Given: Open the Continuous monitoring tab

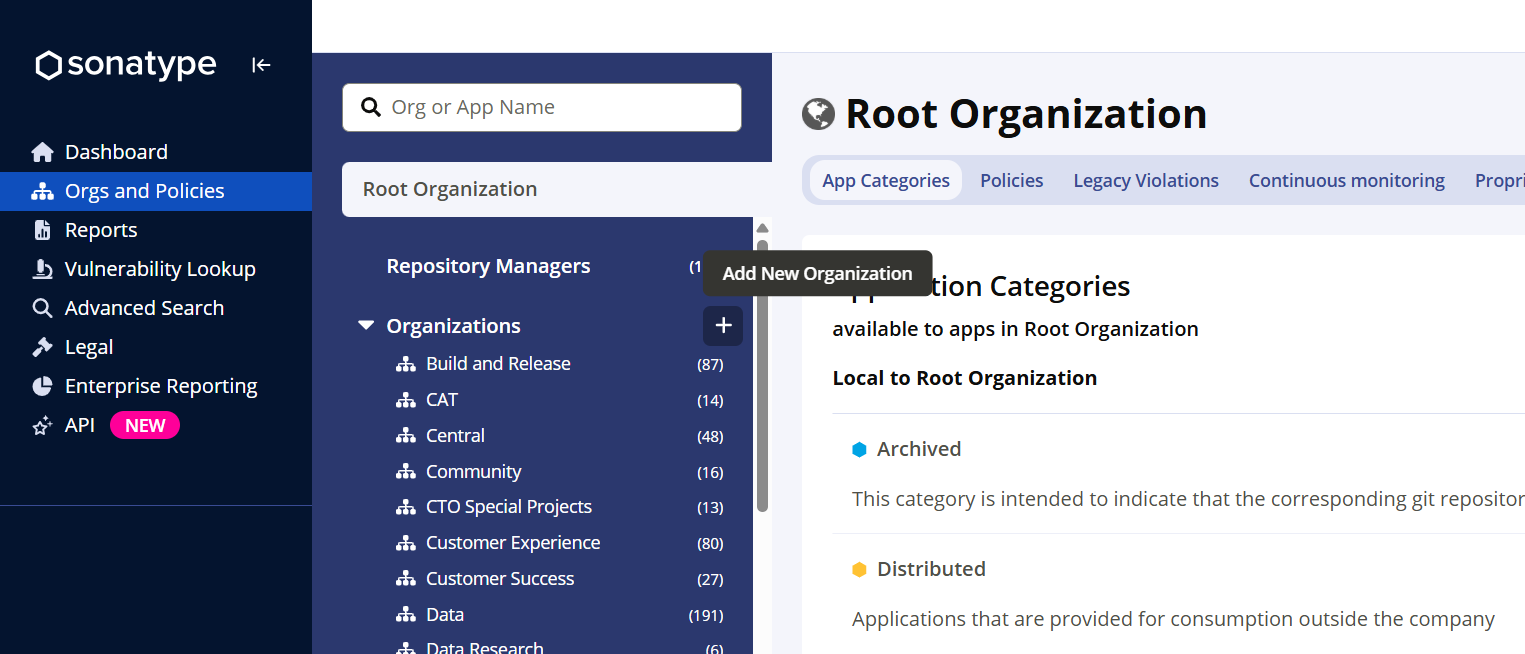Looking at the screenshot, I should point(1346,181).
